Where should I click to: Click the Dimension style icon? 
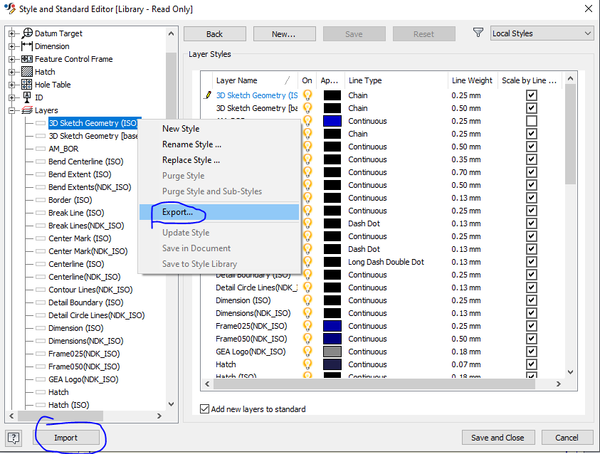coord(27,46)
